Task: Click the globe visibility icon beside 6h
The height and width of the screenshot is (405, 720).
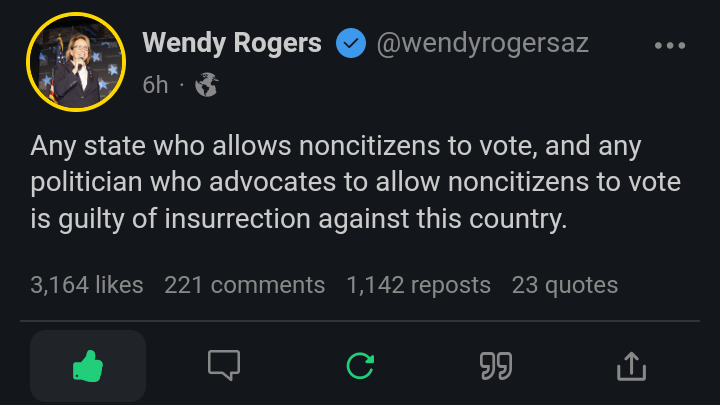Action: 207,86
